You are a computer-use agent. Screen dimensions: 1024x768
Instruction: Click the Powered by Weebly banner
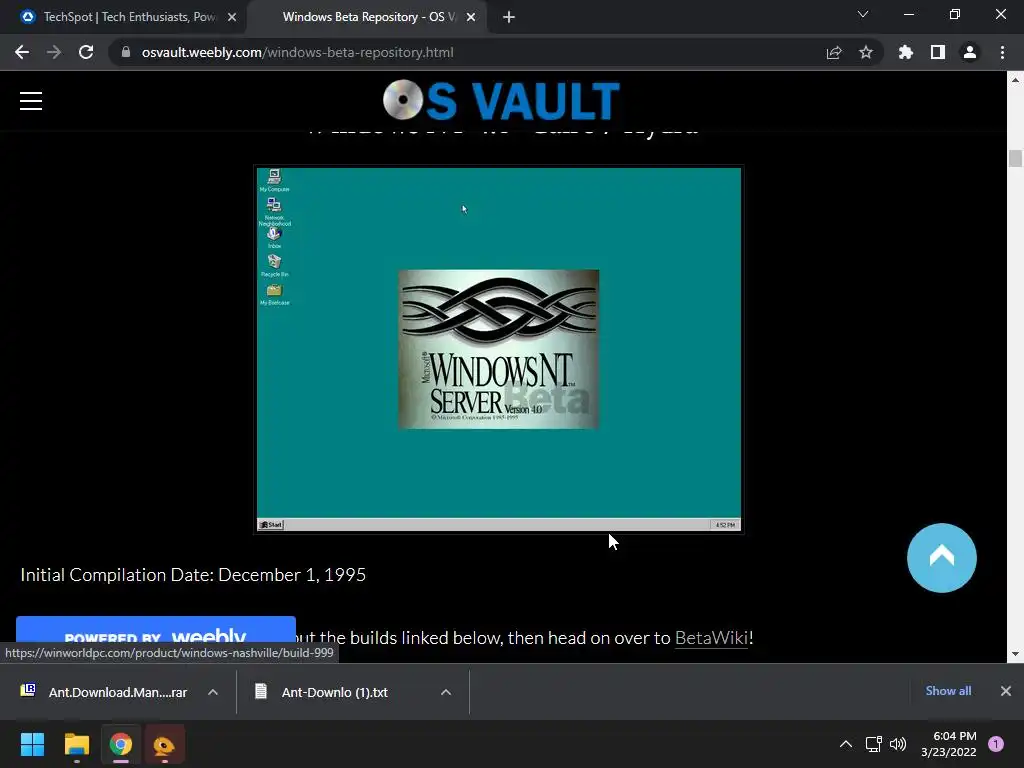155,630
